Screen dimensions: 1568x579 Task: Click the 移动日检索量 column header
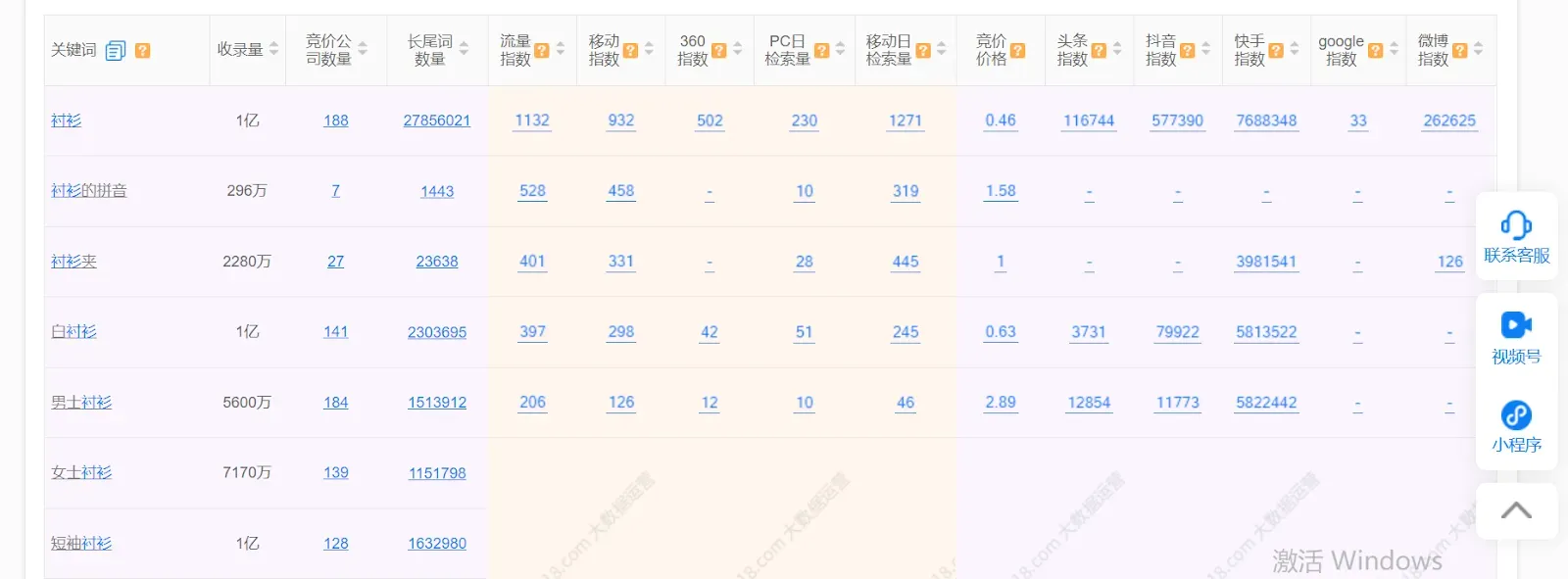click(x=889, y=50)
